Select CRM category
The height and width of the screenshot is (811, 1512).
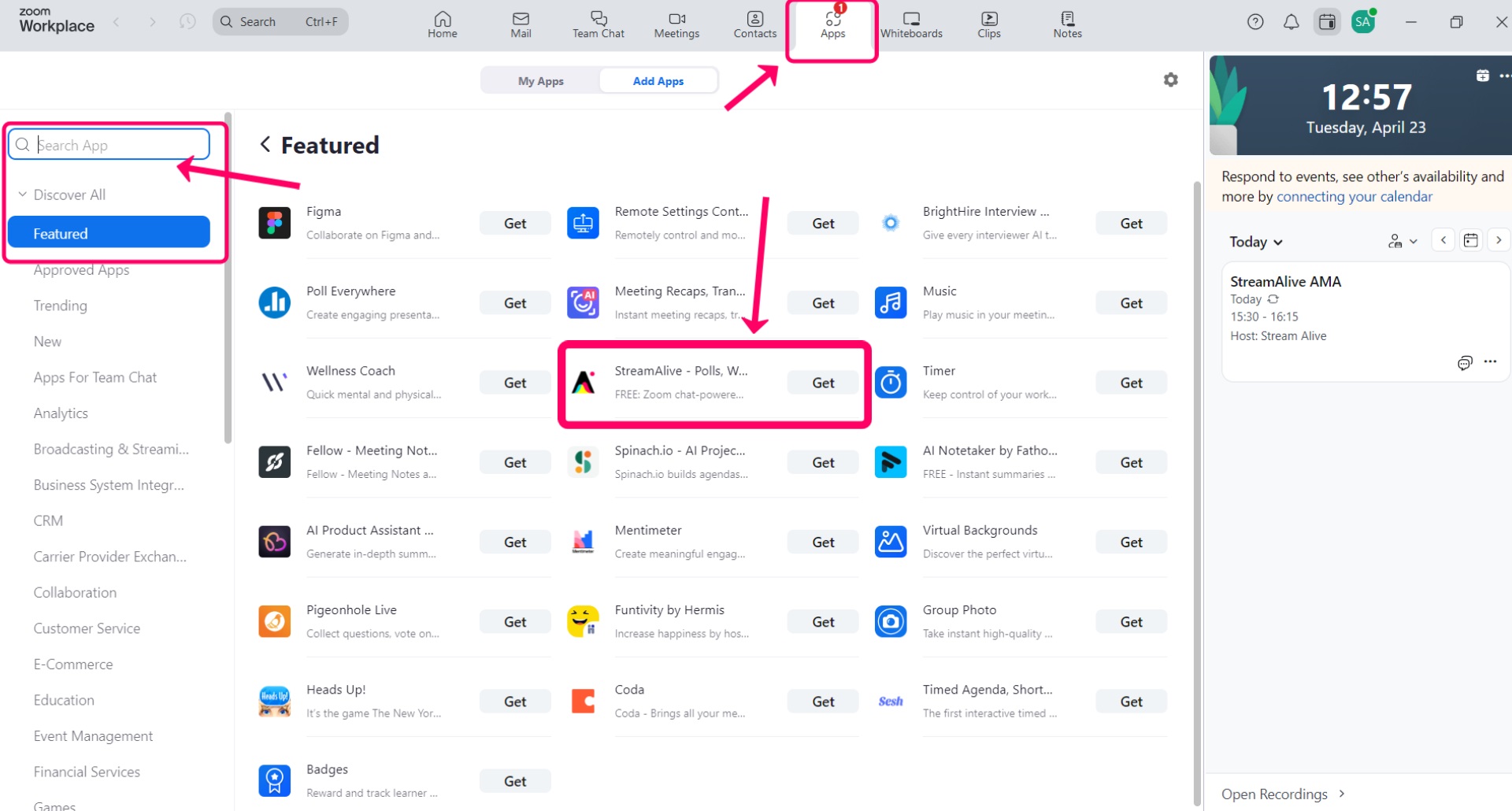tap(48, 520)
